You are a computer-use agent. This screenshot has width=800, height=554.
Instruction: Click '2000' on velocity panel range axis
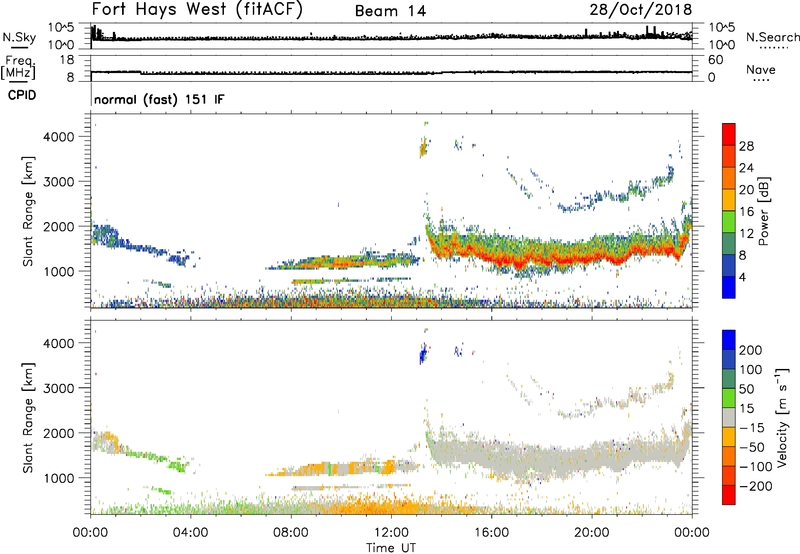[x=59, y=433]
